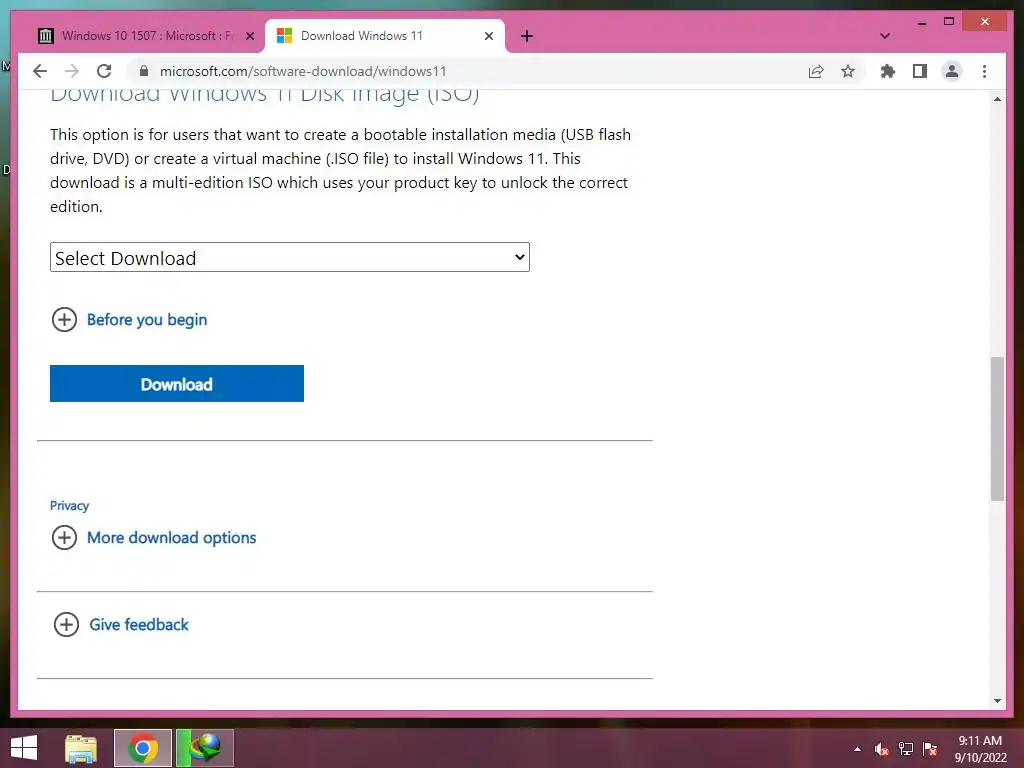Open a new browser tab
This screenshot has width=1024, height=768.
(x=527, y=36)
